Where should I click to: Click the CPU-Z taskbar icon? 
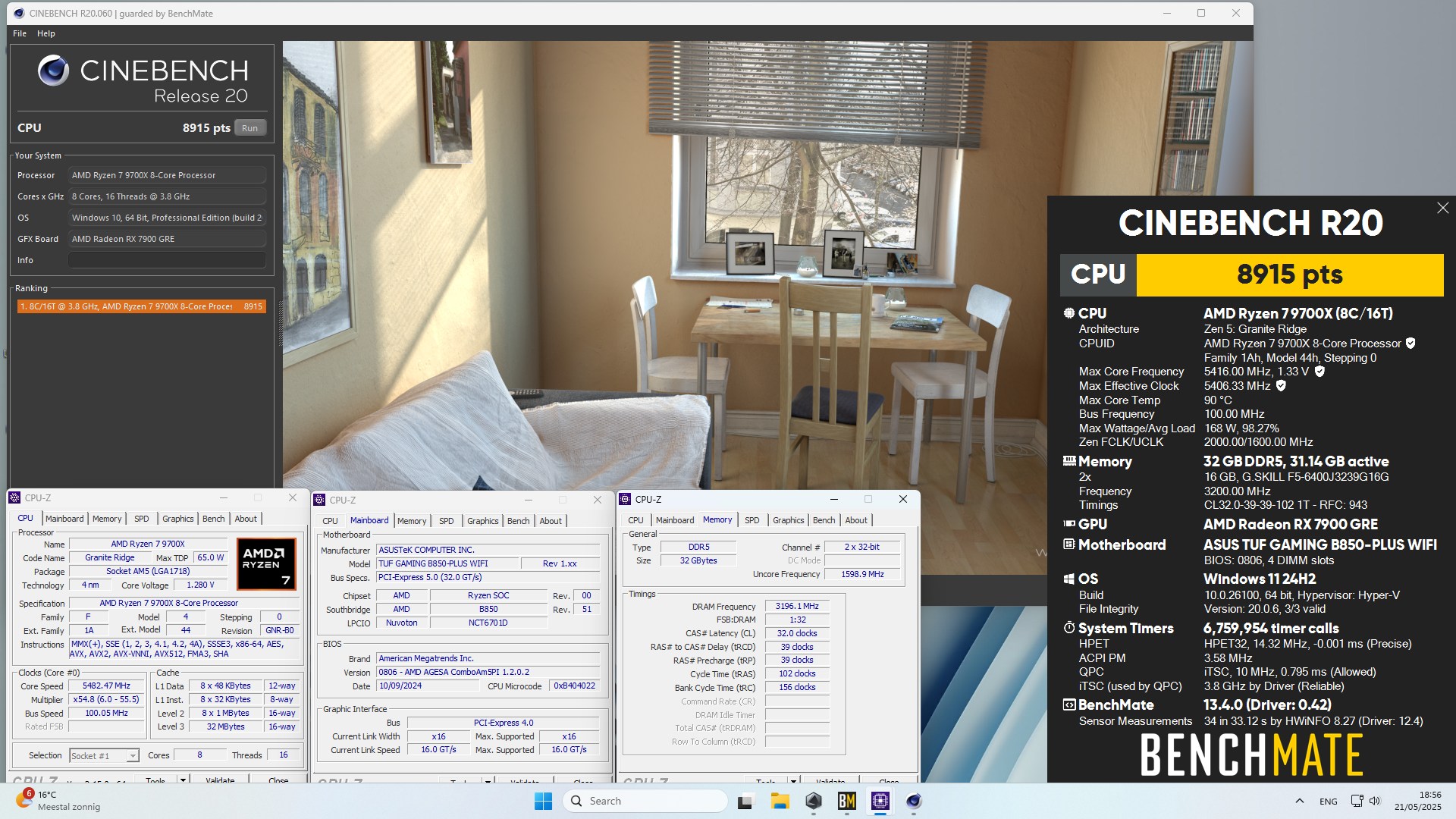tap(880, 801)
